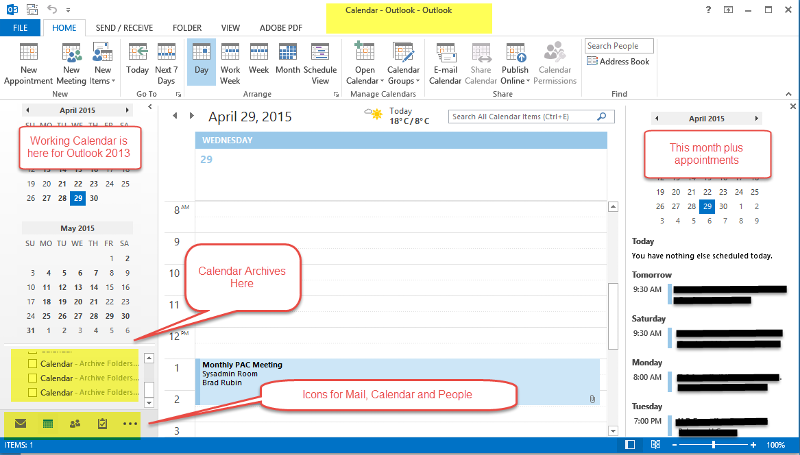Viewport: 800px width, 455px height.
Task: Select April 28 in left calendar
Action: click(62, 198)
